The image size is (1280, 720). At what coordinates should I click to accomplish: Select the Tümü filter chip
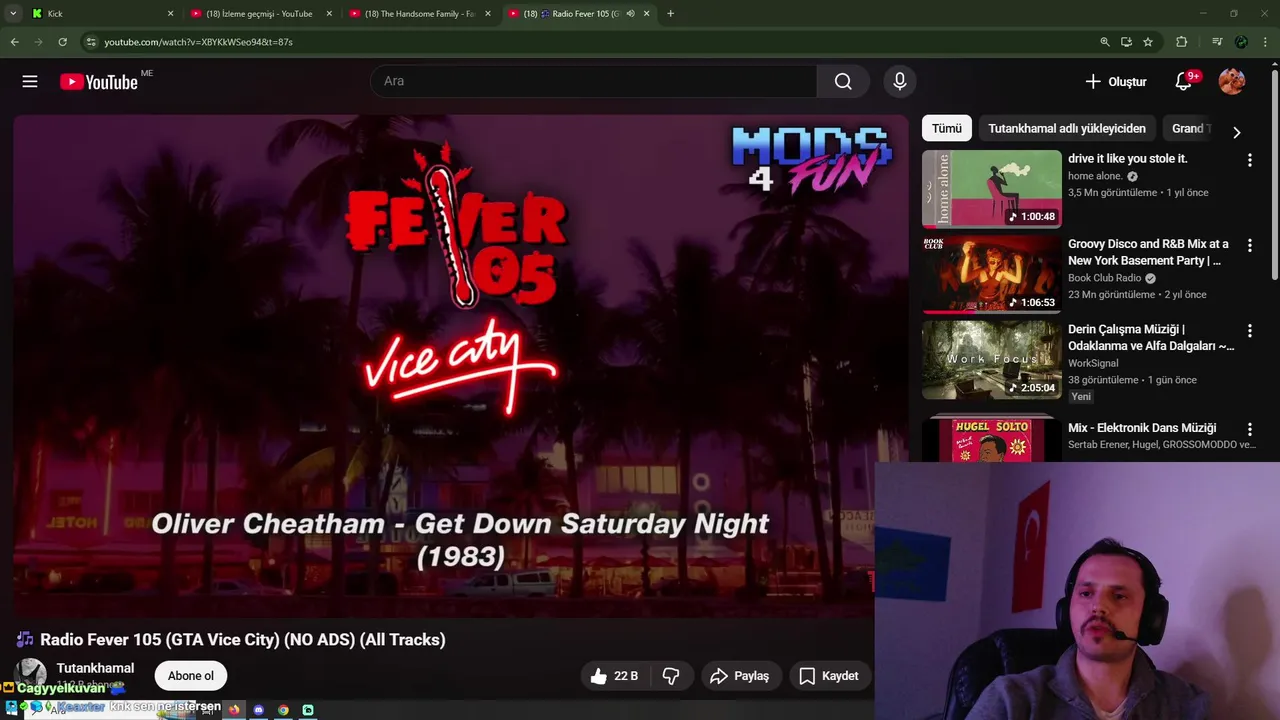click(946, 128)
